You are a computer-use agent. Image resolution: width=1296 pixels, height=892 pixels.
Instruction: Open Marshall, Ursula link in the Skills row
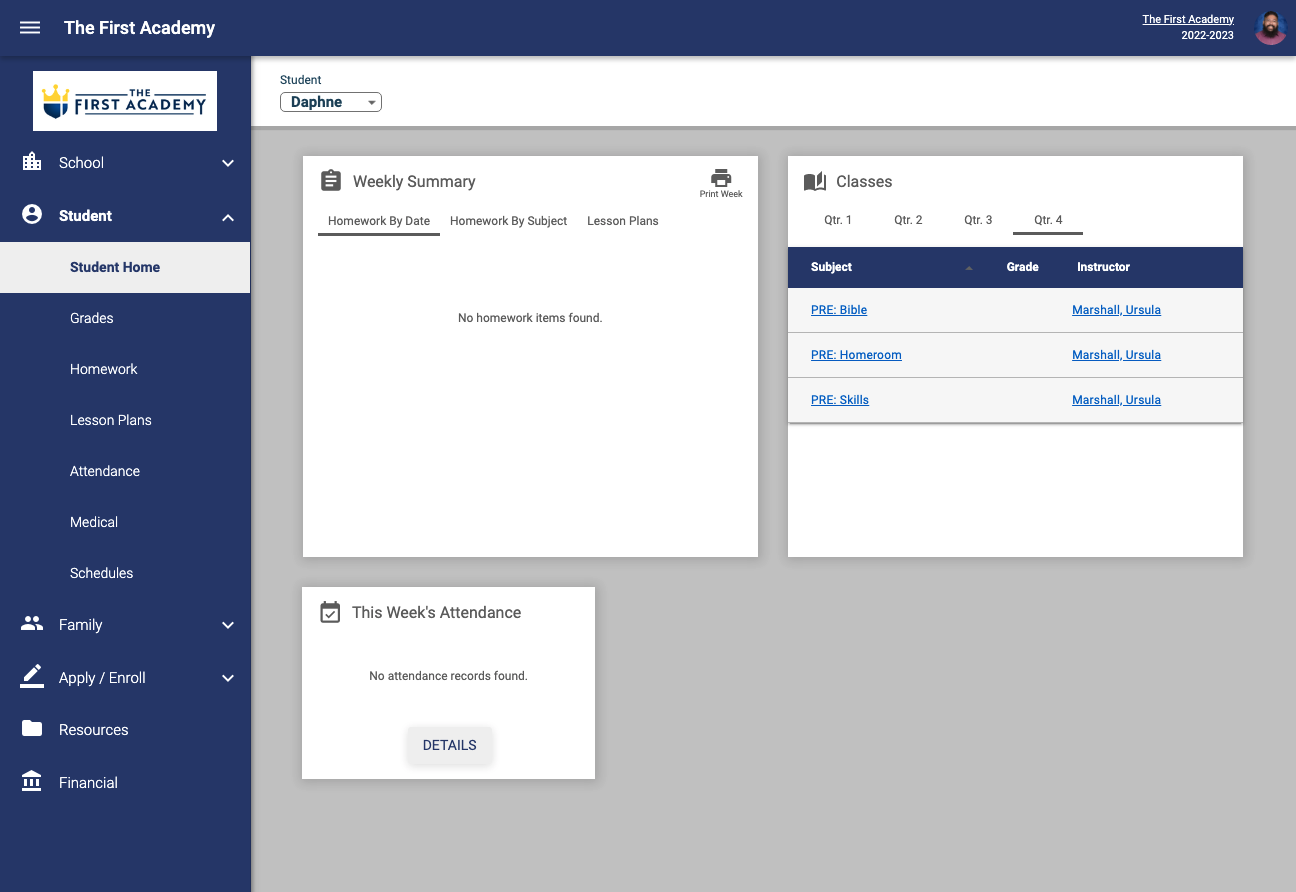pyautogui.click(x=1116, y=400)
